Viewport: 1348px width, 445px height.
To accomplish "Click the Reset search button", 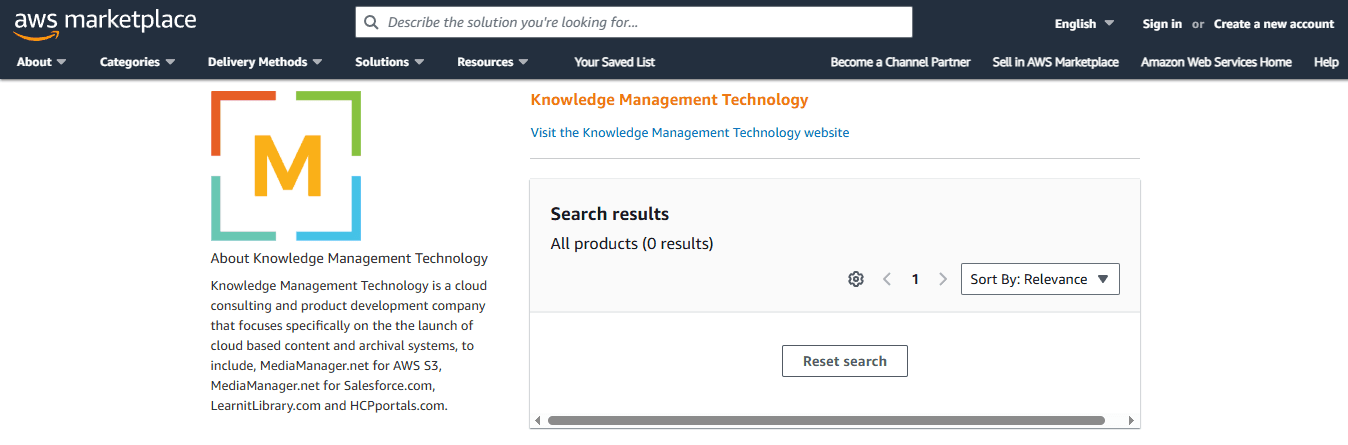I will point(845,361).
